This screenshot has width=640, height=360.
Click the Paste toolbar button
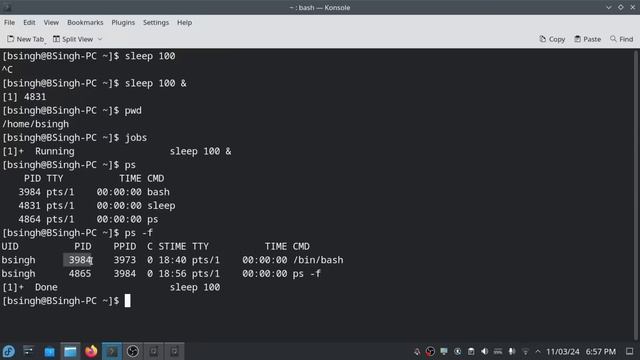[587, 39]
